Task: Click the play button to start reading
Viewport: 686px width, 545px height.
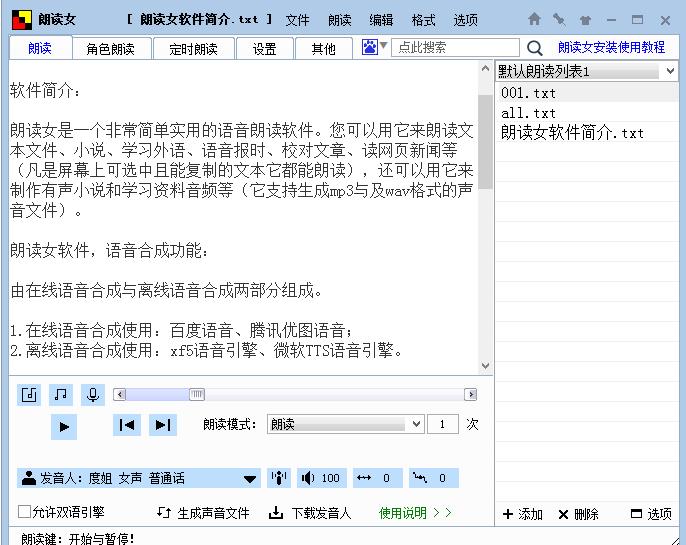Action: [x=63, y=426]
